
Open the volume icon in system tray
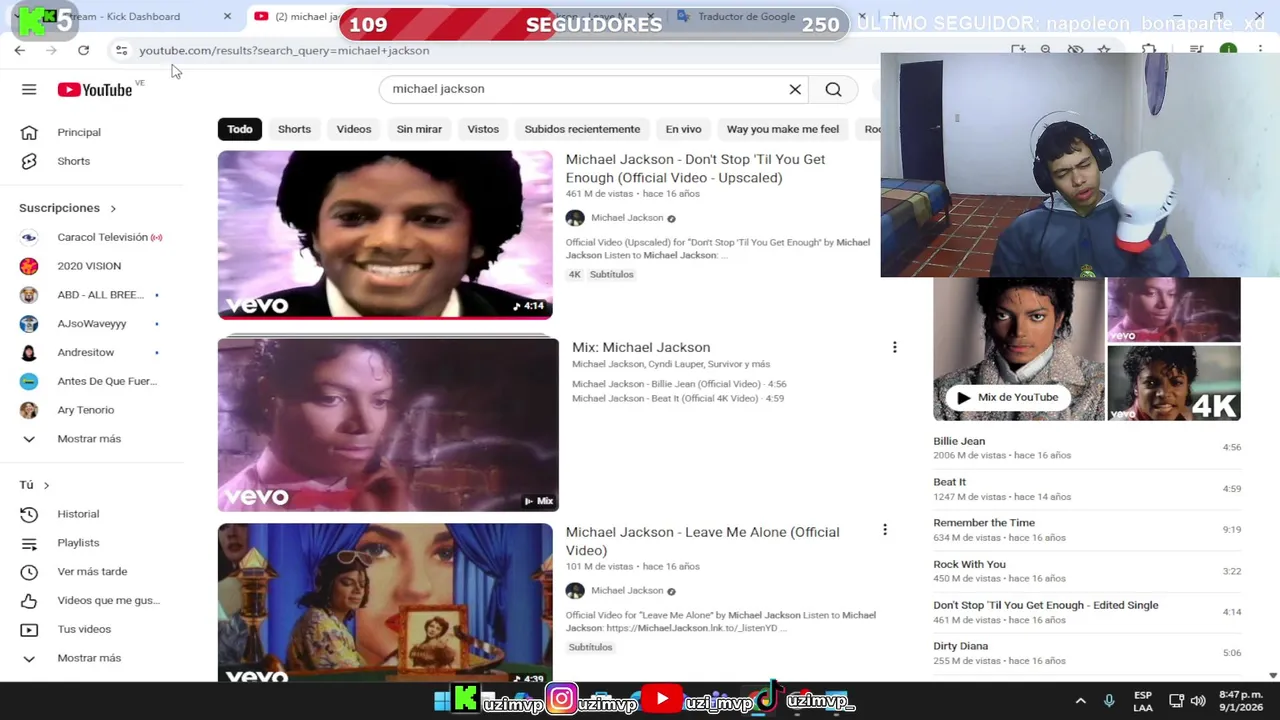coord(1198,701)
